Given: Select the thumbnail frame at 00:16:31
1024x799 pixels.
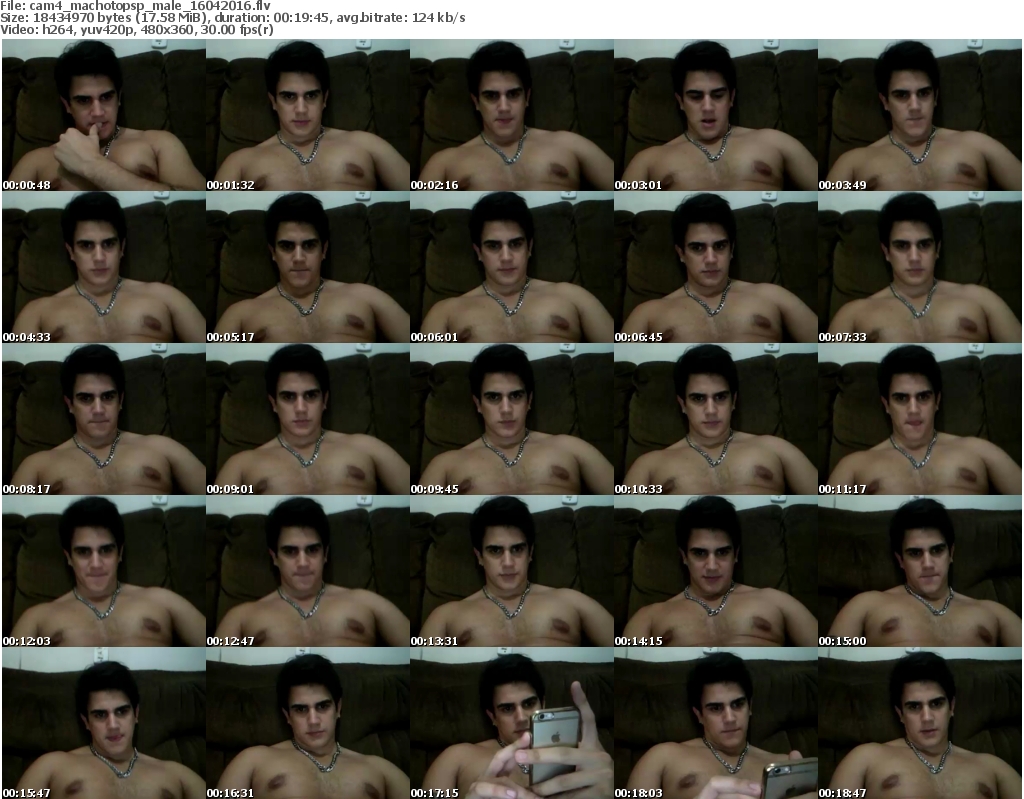Looking at the screenshot, I should [x=308, y=723].
